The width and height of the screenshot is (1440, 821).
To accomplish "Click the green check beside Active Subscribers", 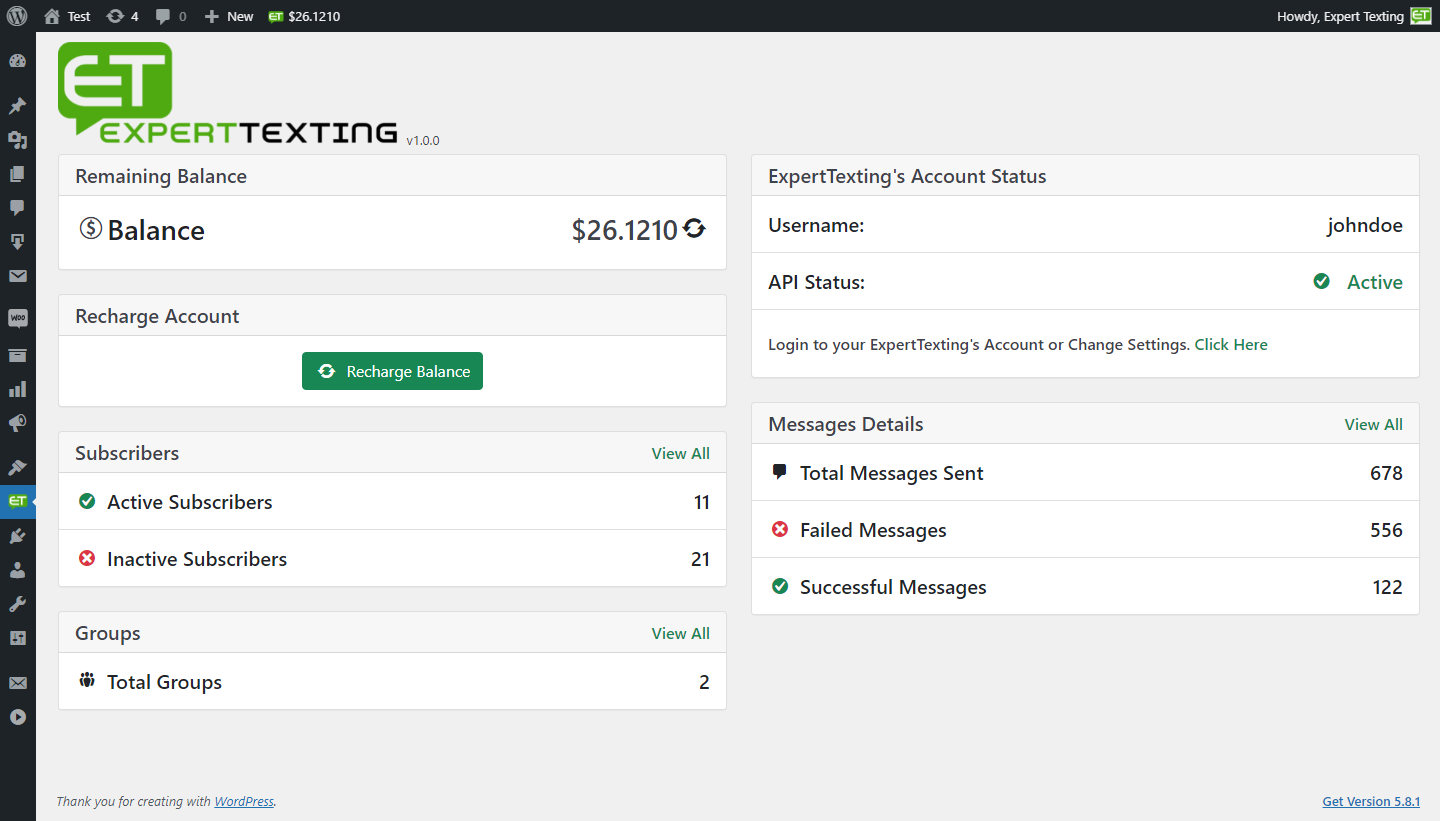I will click(x=87, y=501).
